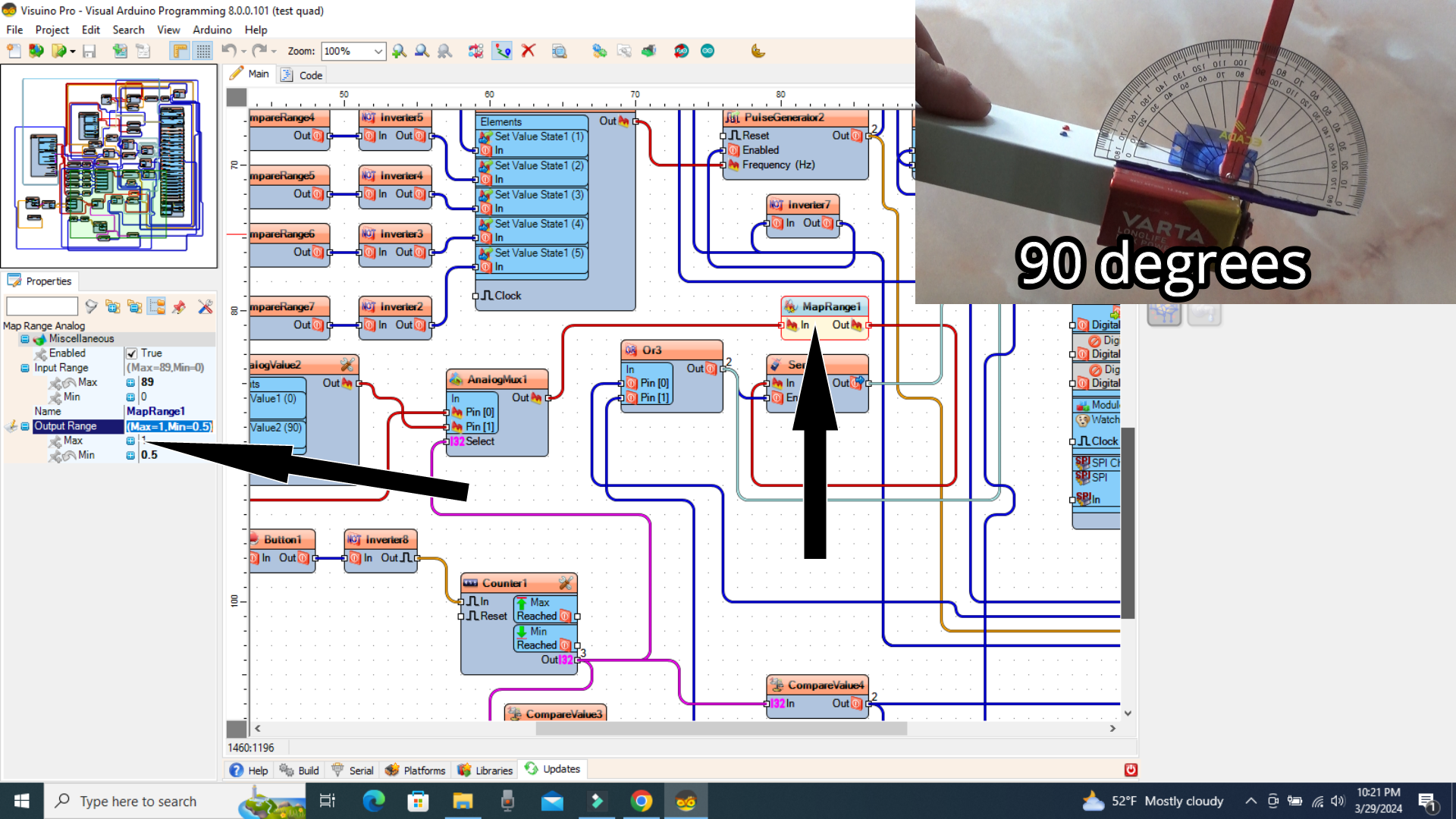Switch to the Main tab
This screenshot has height=819, width=1456.
(x=249, y=74)
